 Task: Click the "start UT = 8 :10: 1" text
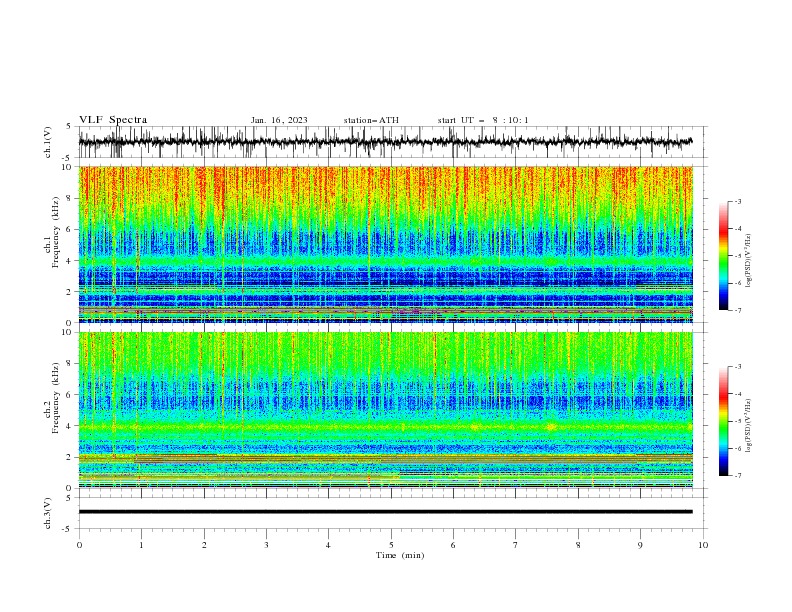[x=483, y=120]
